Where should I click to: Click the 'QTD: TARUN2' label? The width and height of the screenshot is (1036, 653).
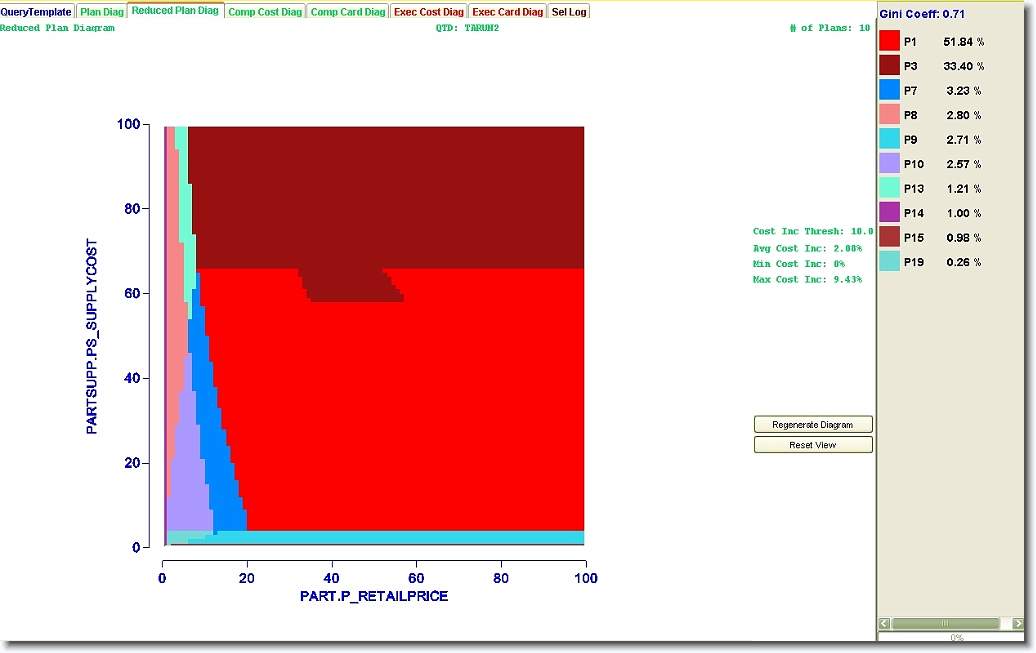coord(467,28)
